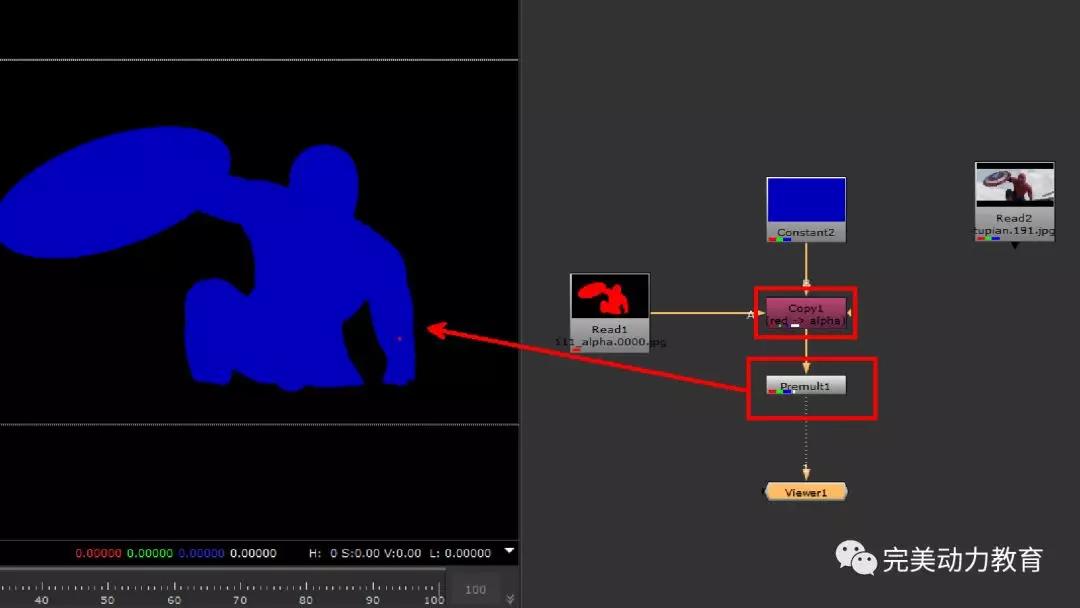This screenshot has height=608, width=1080.
Task: Click frame 70 on the timeline ruler
Action: [240, 600]
